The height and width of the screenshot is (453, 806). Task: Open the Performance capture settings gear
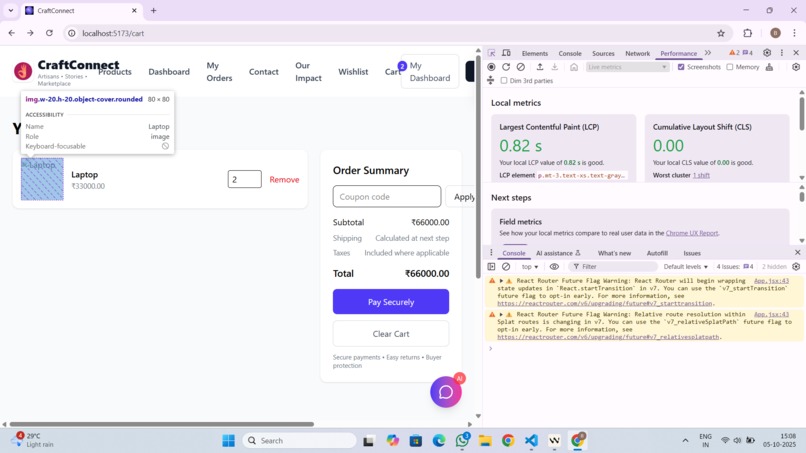click(796, 67)
